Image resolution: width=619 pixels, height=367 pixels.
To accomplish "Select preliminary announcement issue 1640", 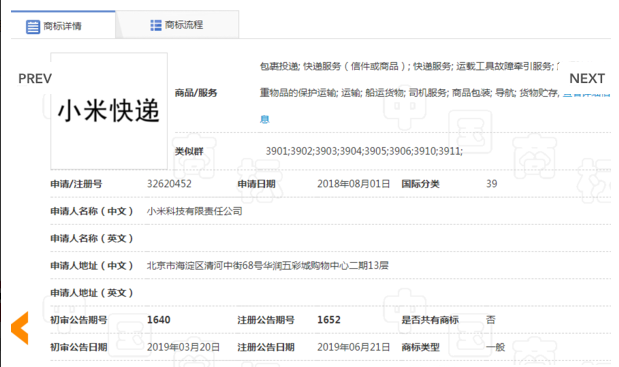I will (159, 320).
